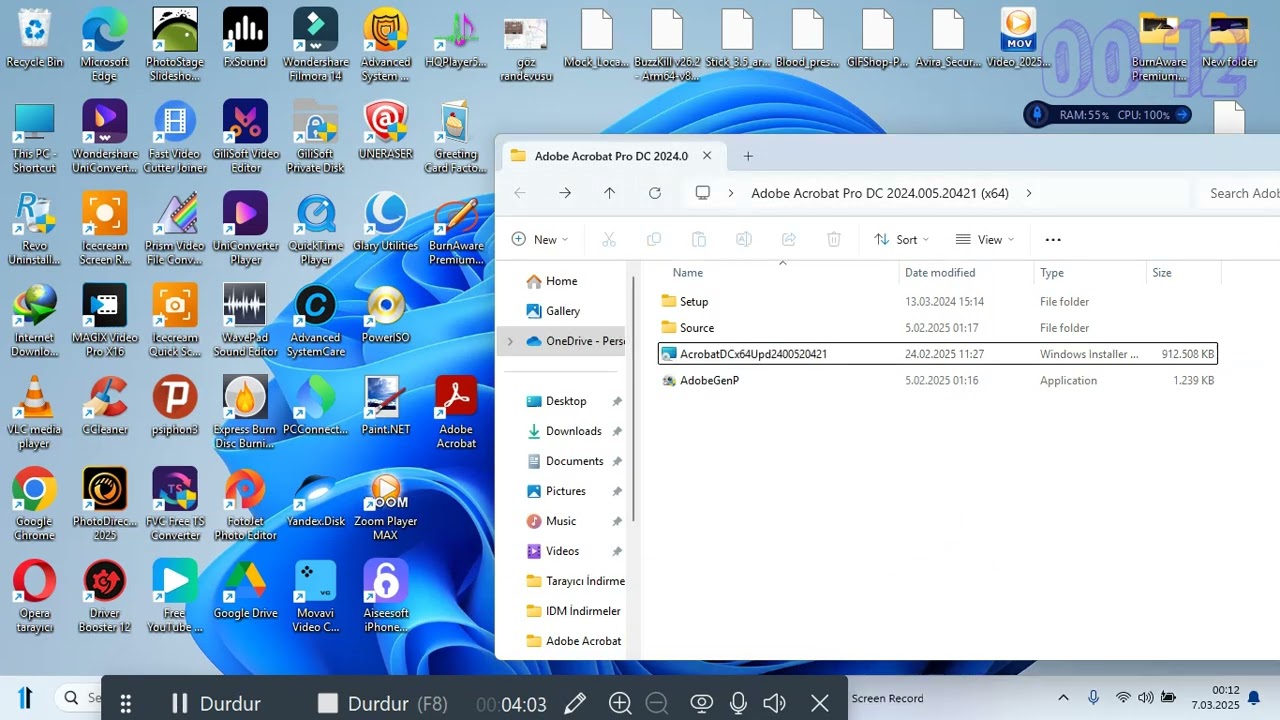Expand the chevron before Adobe Acrobat Pro DC path
The width and height of the screenshot is (1280, 720).
731,193
